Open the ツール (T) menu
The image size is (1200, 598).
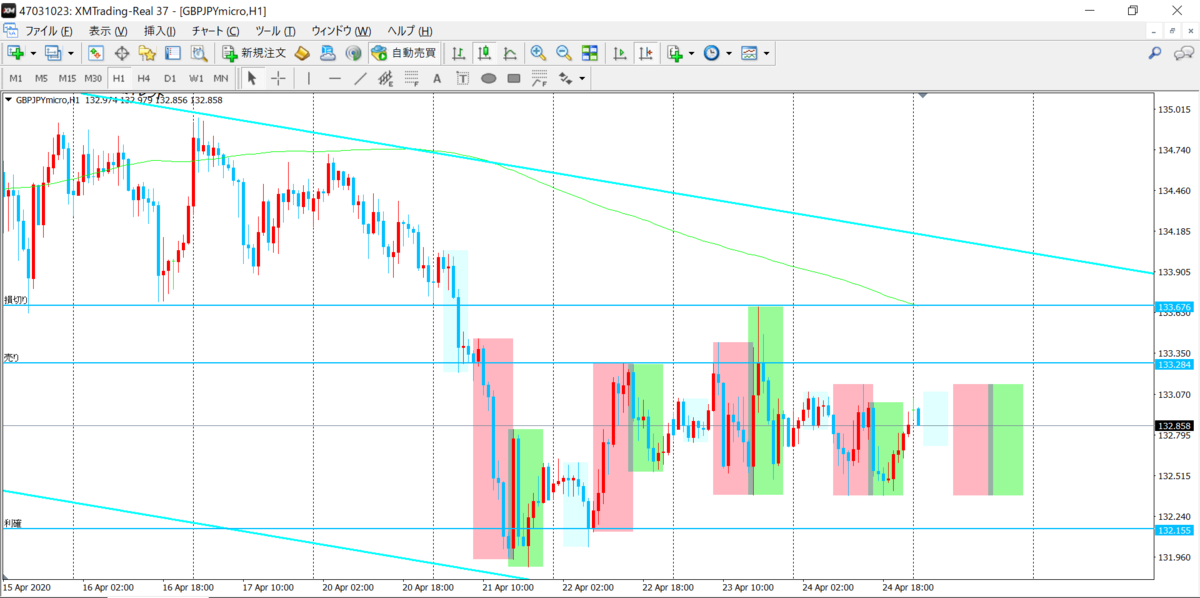tap(275, 31)
